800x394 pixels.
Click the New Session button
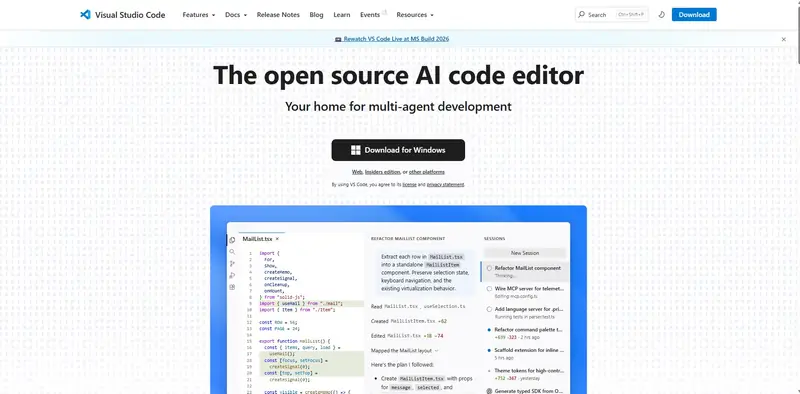524,253
